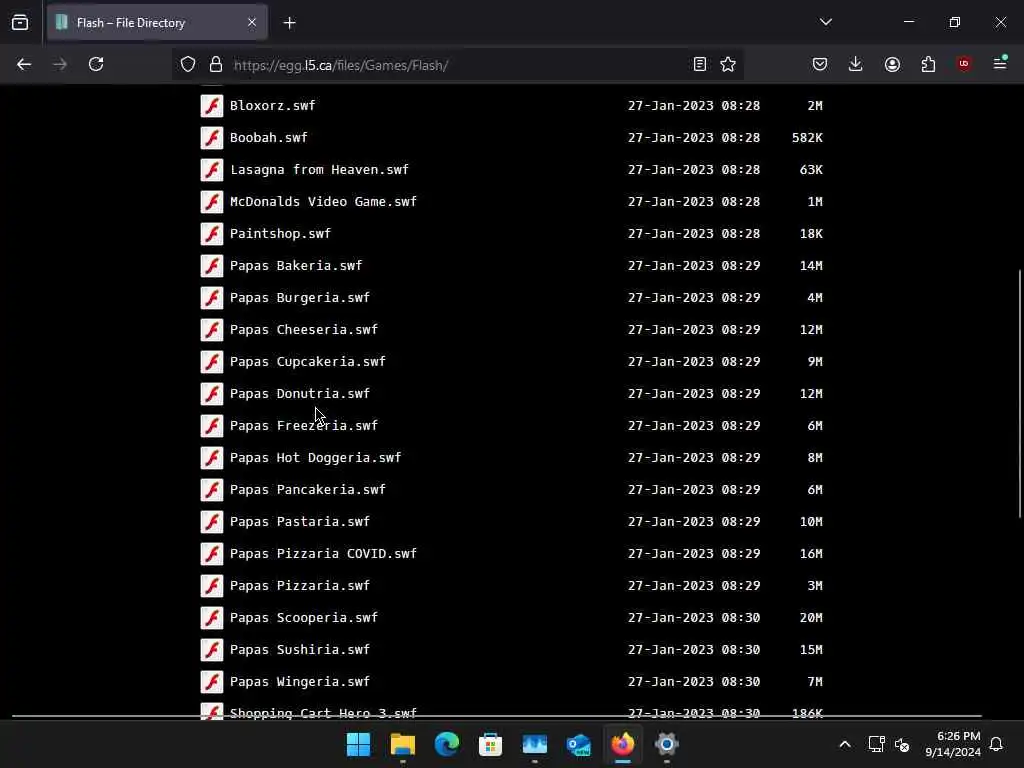Reload the current page

point(96,65)
